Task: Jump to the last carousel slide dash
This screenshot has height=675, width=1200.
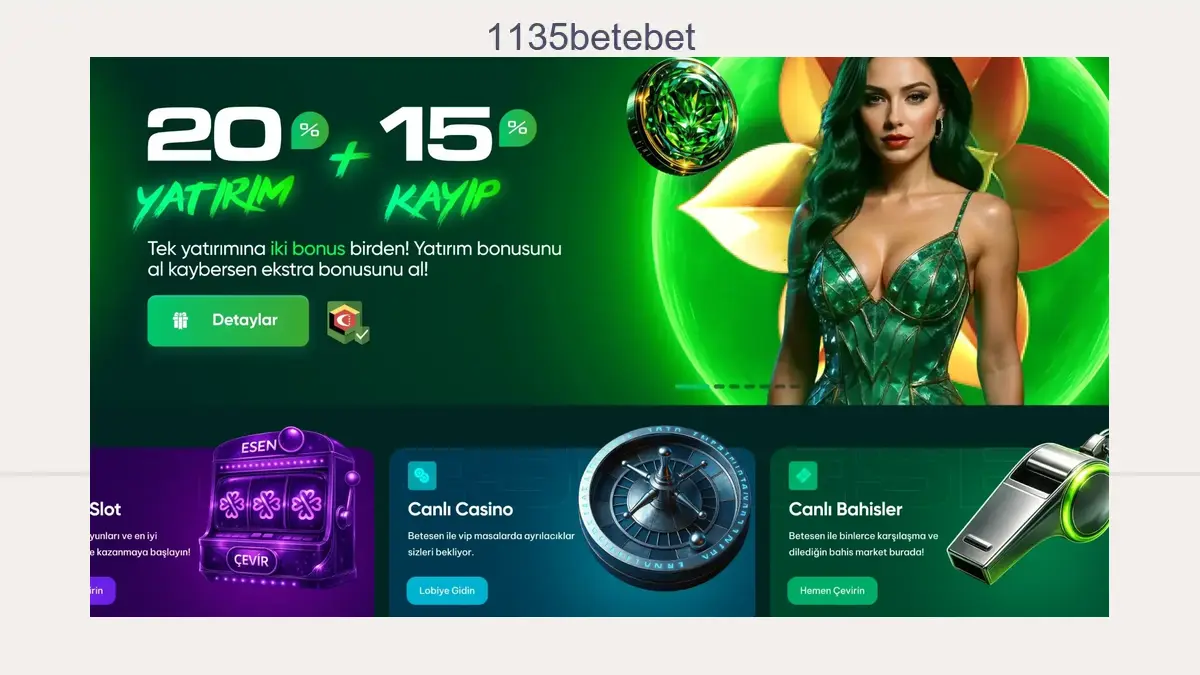Action: (795, 387)
